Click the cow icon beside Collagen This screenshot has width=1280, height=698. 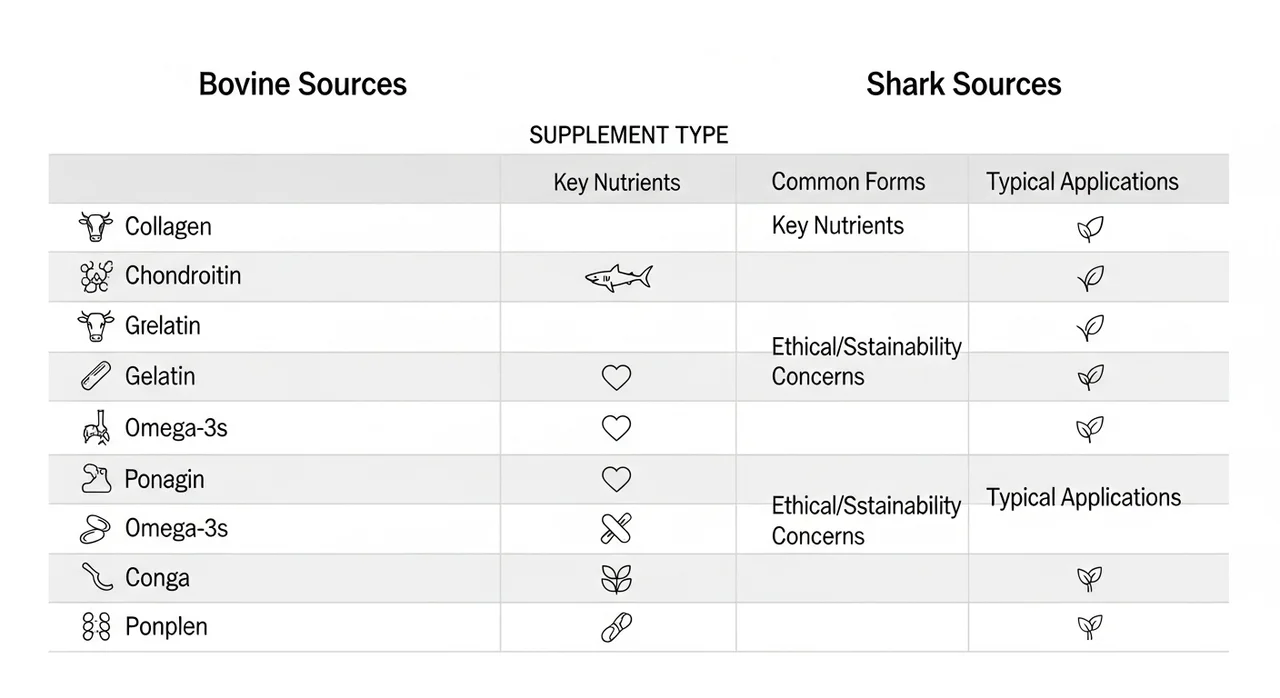pos(96,227)
